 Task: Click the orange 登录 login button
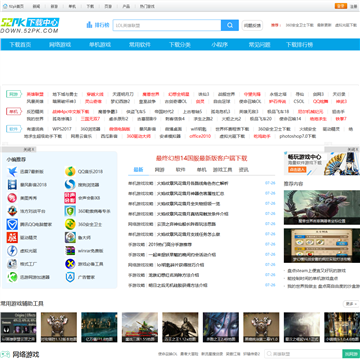tap(341, 6)
